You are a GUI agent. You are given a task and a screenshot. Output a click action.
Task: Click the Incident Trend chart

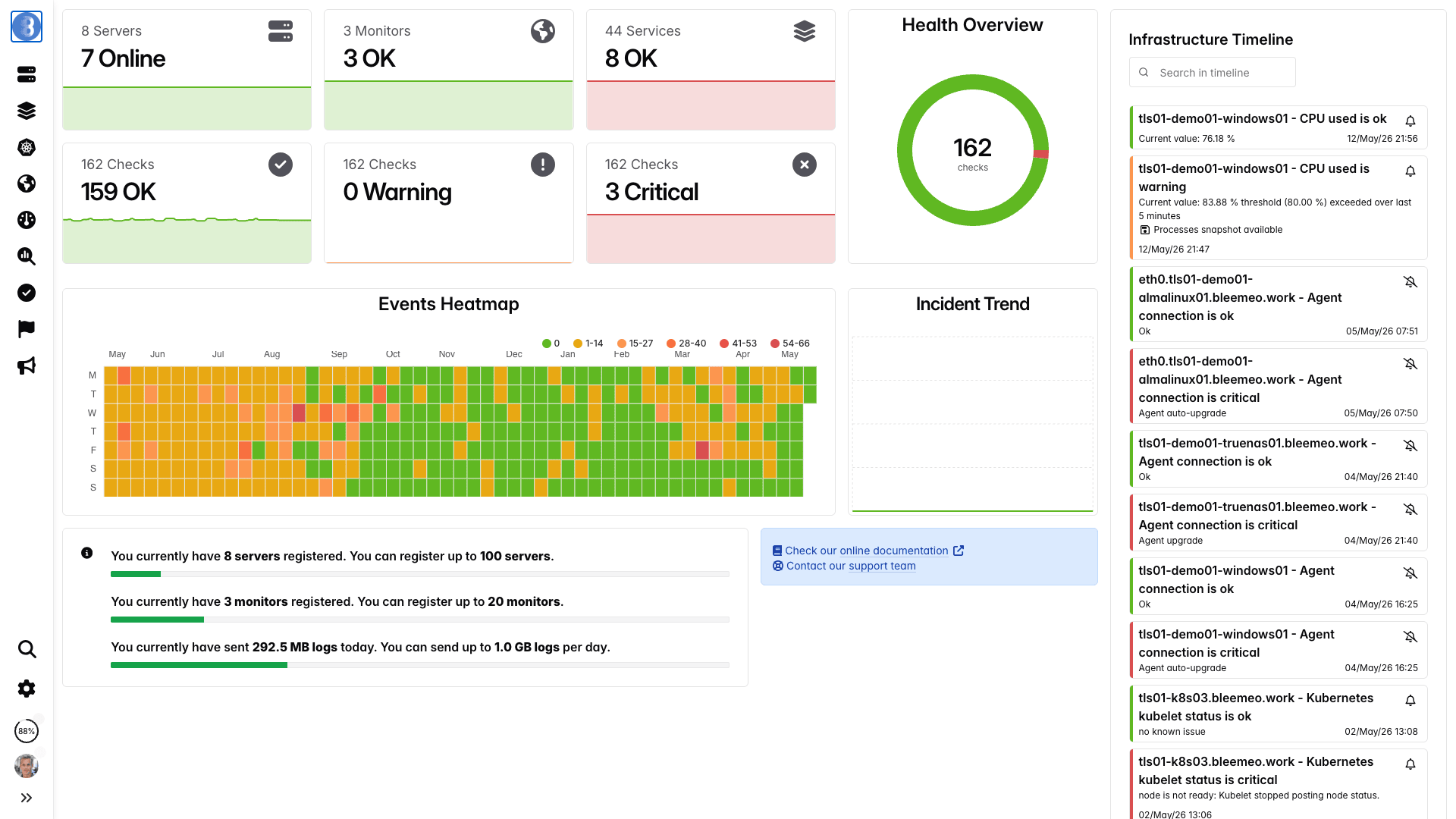[x=973, y=423]
